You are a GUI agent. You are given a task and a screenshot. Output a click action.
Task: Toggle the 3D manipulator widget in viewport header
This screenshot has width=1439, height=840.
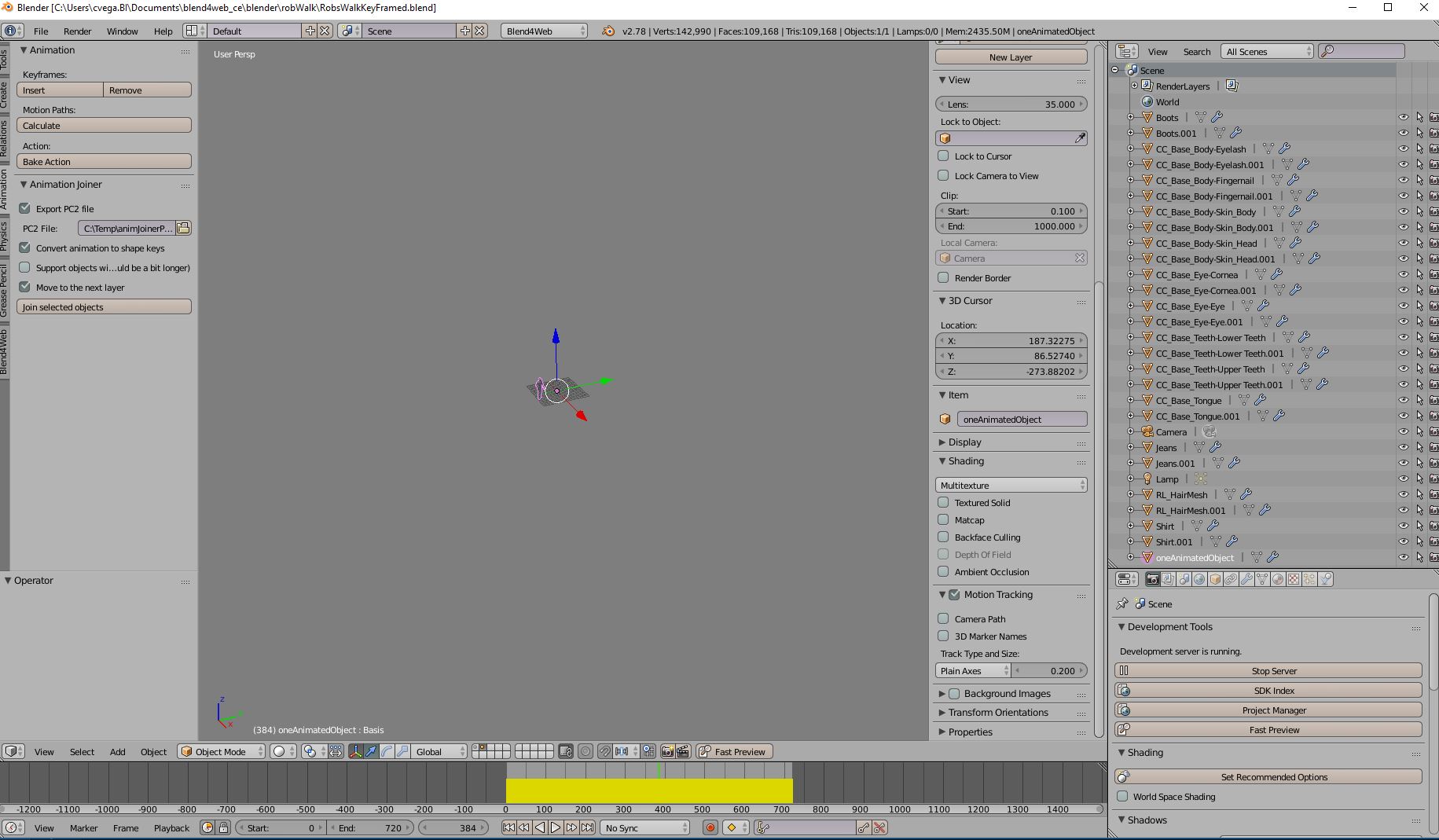355,751
